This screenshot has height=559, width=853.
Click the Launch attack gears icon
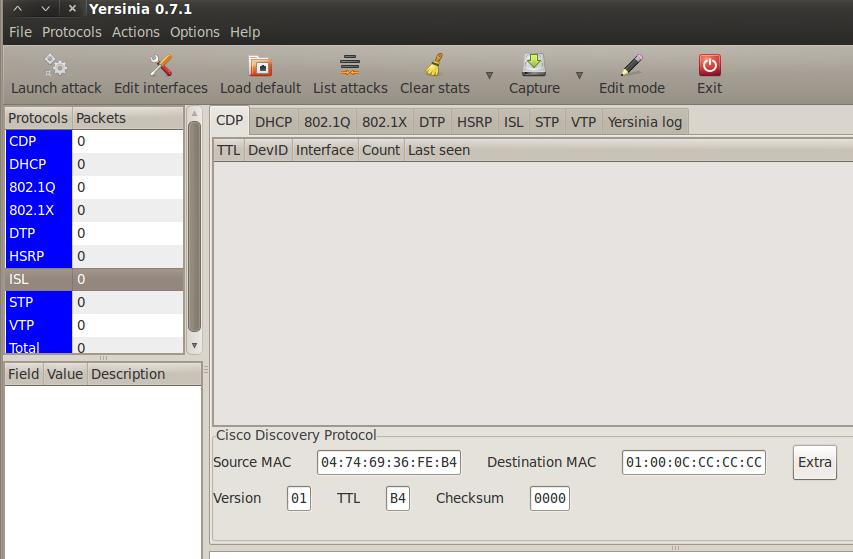(x=55, y=65)
